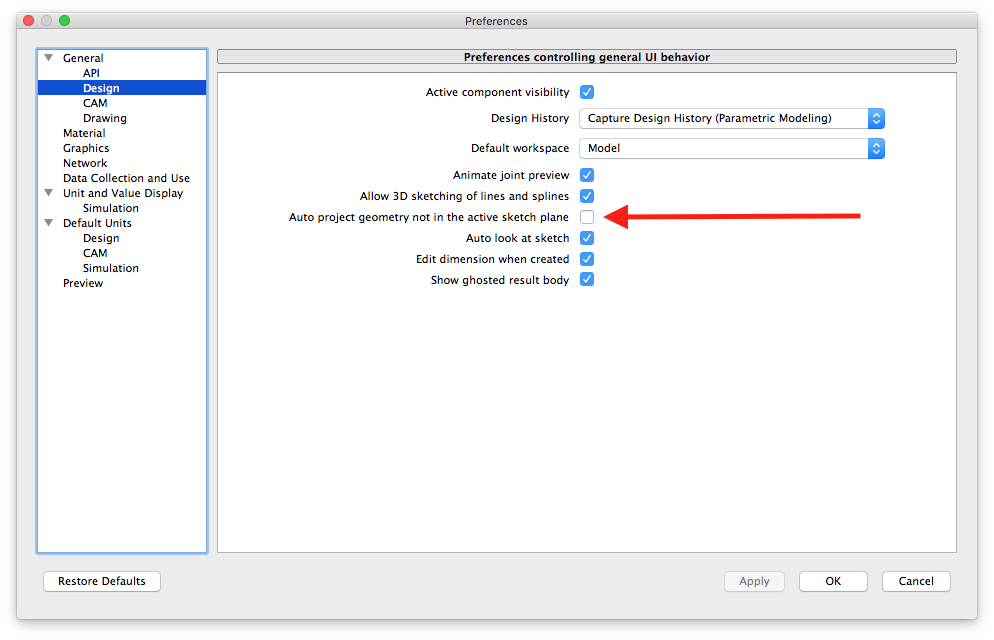This screenshot has width=994, height=640.
Task: Open the Design History dropdown
Action: pyautogui.click(x=732, y=118)
